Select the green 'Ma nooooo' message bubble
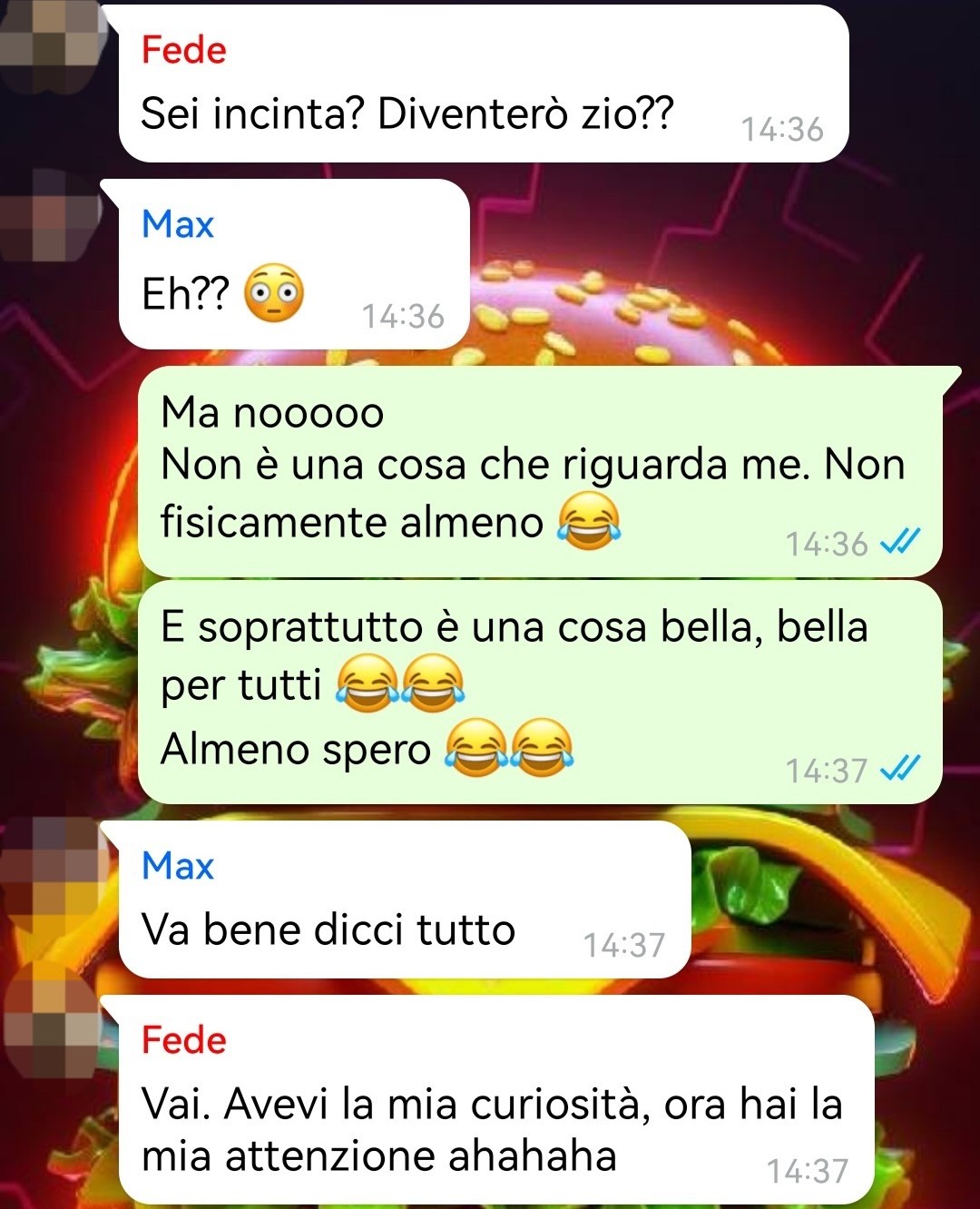980x1209 pixels. [541, 471]
